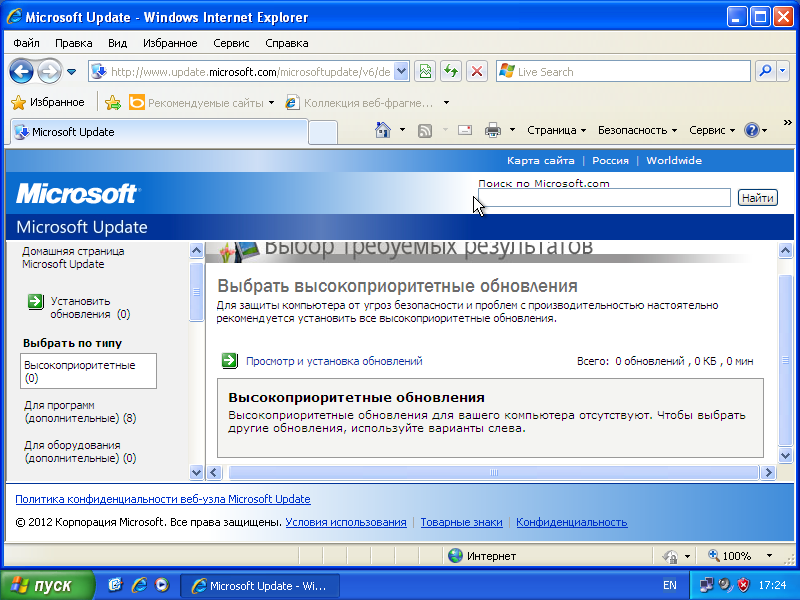
Task: Open the Правка menu
Action: coord(73,43)
